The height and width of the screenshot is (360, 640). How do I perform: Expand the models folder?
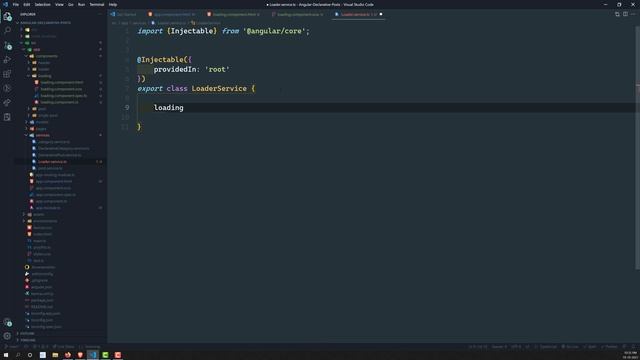(42, 122)
